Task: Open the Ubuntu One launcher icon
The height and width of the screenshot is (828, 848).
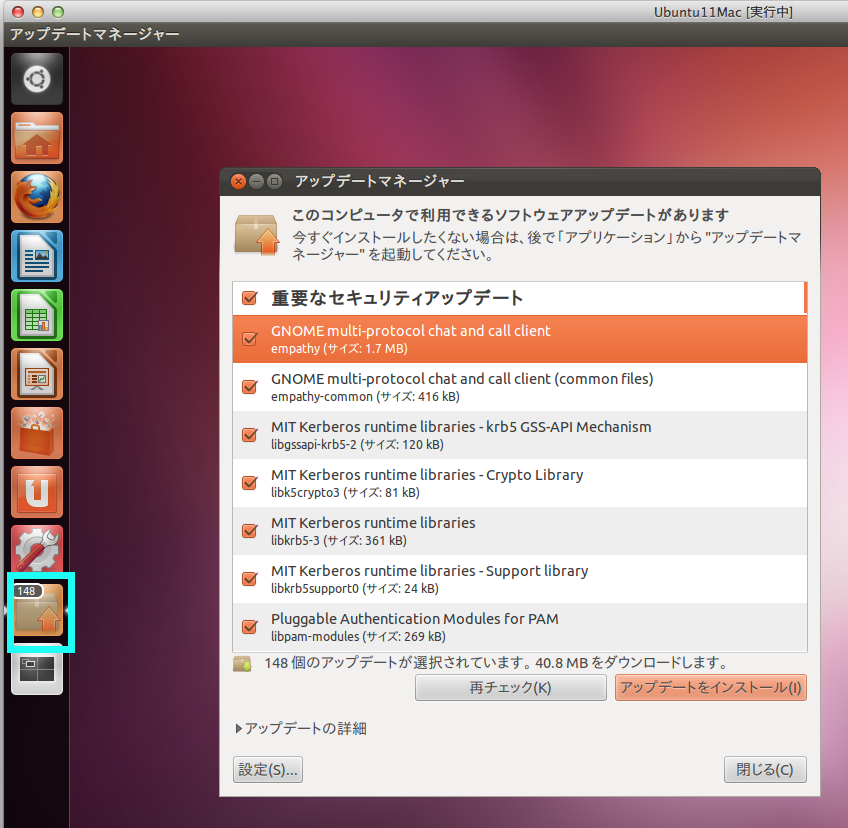Action: [x=37, y=492]
